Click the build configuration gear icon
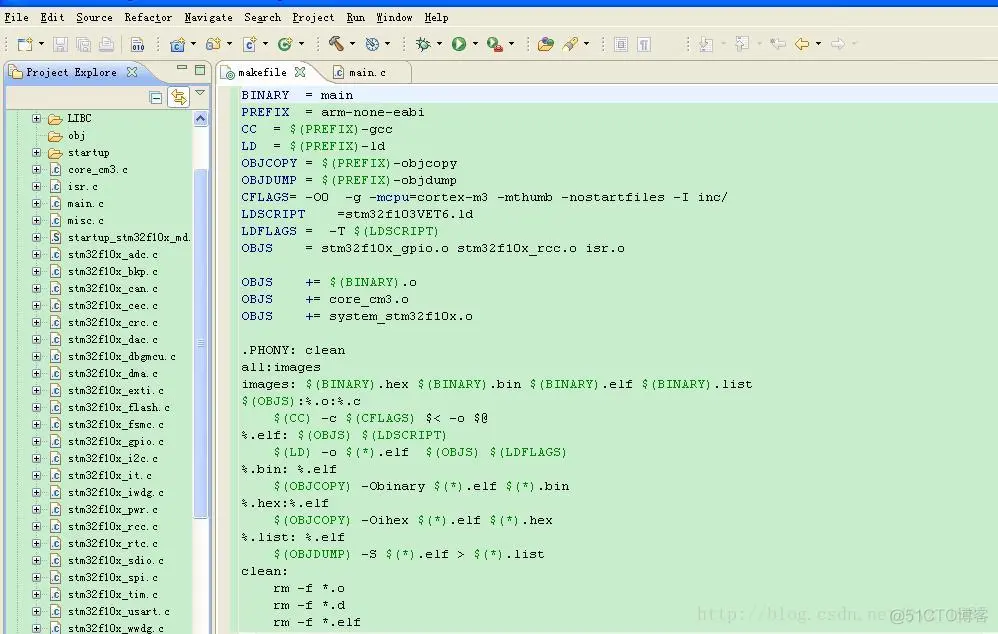This screenshot has height=634, width=998. coord(372,44)
